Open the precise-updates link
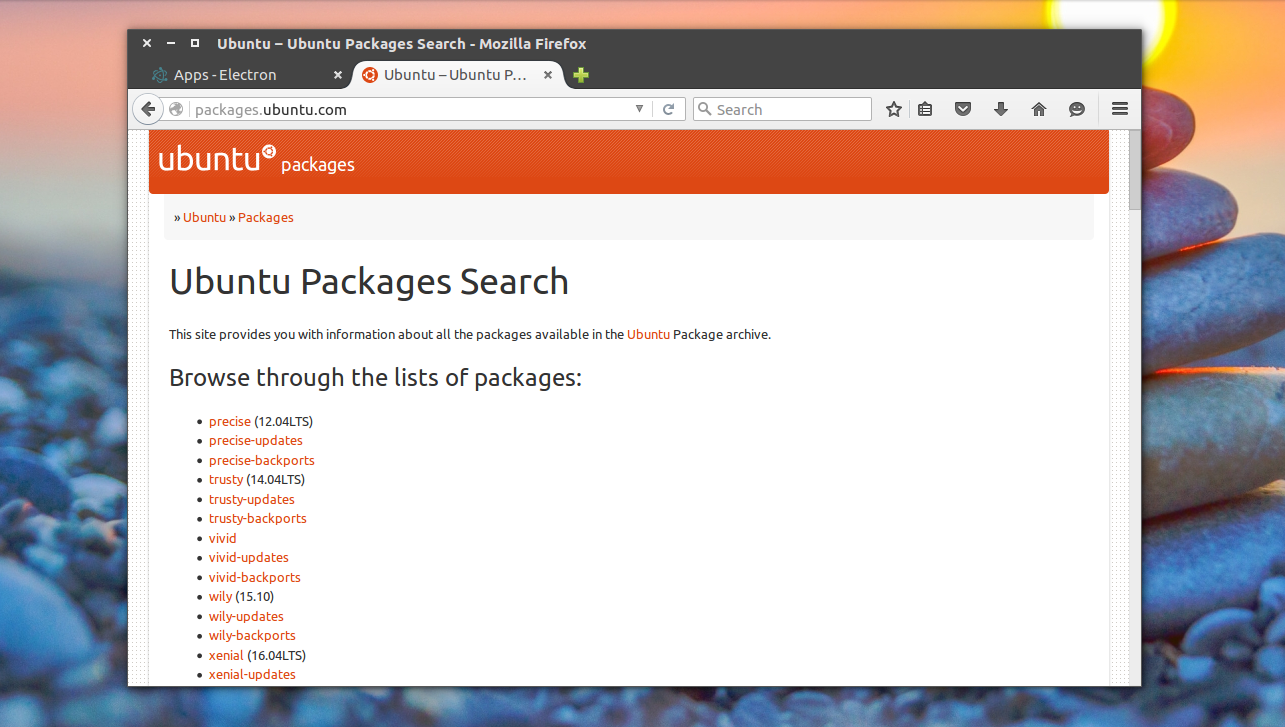The image size is (1285, 727). point(256,440)
